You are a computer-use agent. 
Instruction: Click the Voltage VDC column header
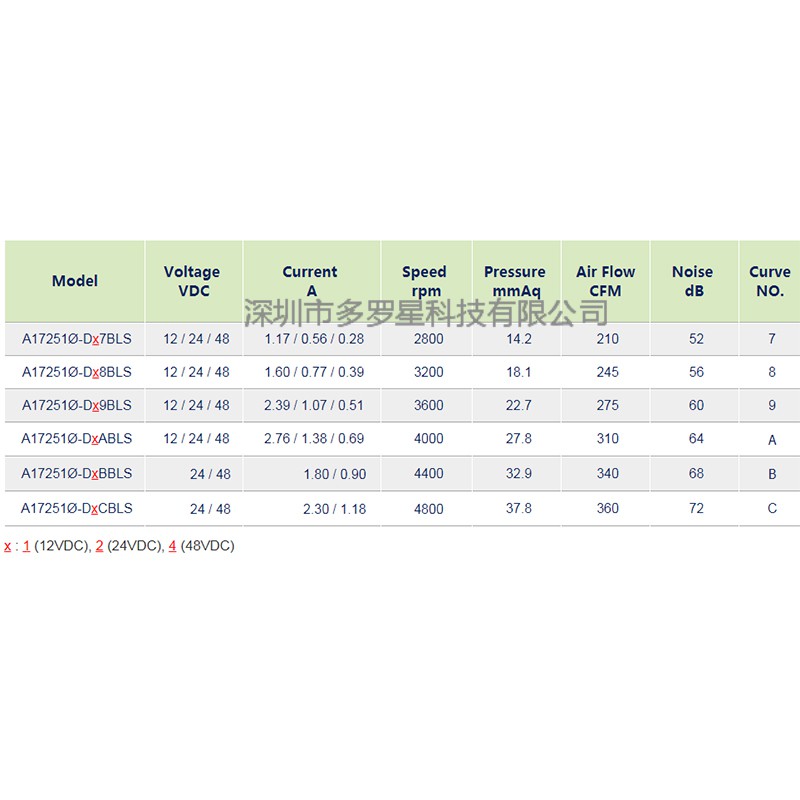[x=192, y=281]
